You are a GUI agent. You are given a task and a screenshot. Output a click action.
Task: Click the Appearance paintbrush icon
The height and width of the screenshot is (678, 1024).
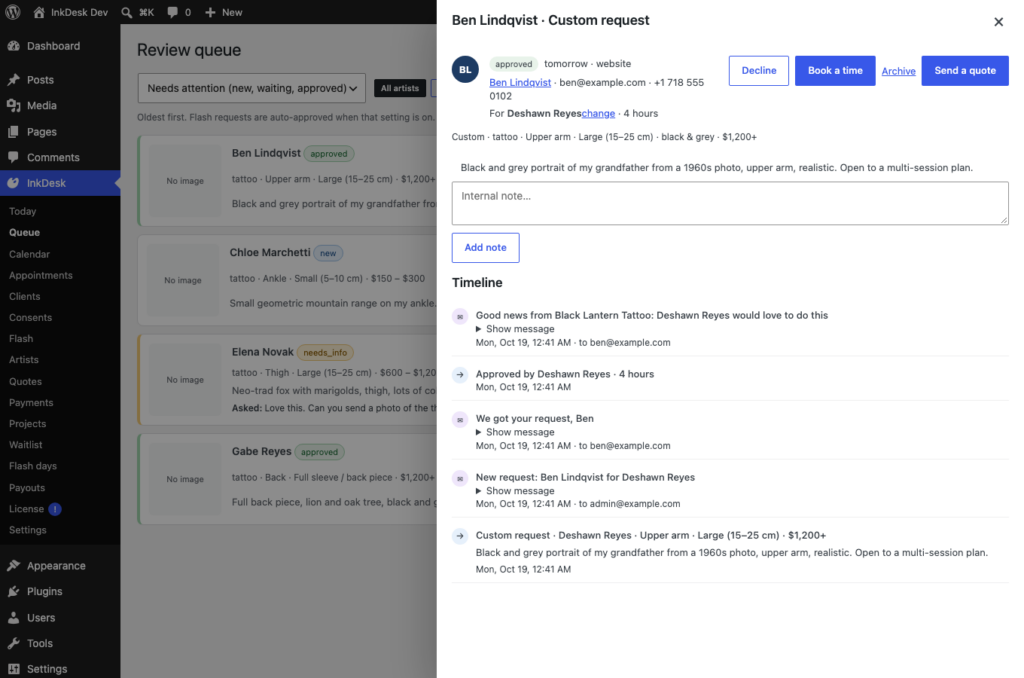[13, 566]
